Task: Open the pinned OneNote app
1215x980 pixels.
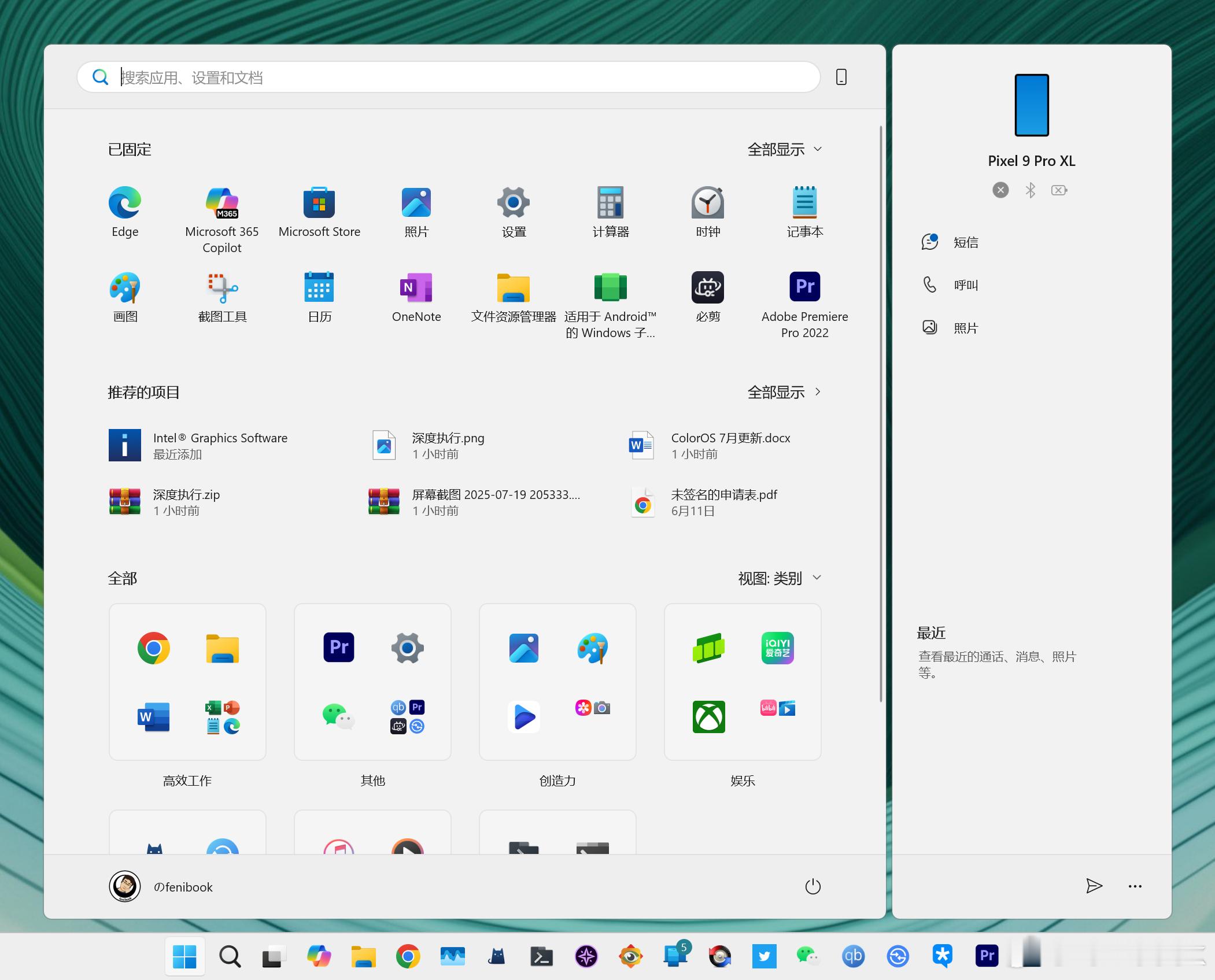Action: point(416,297)
